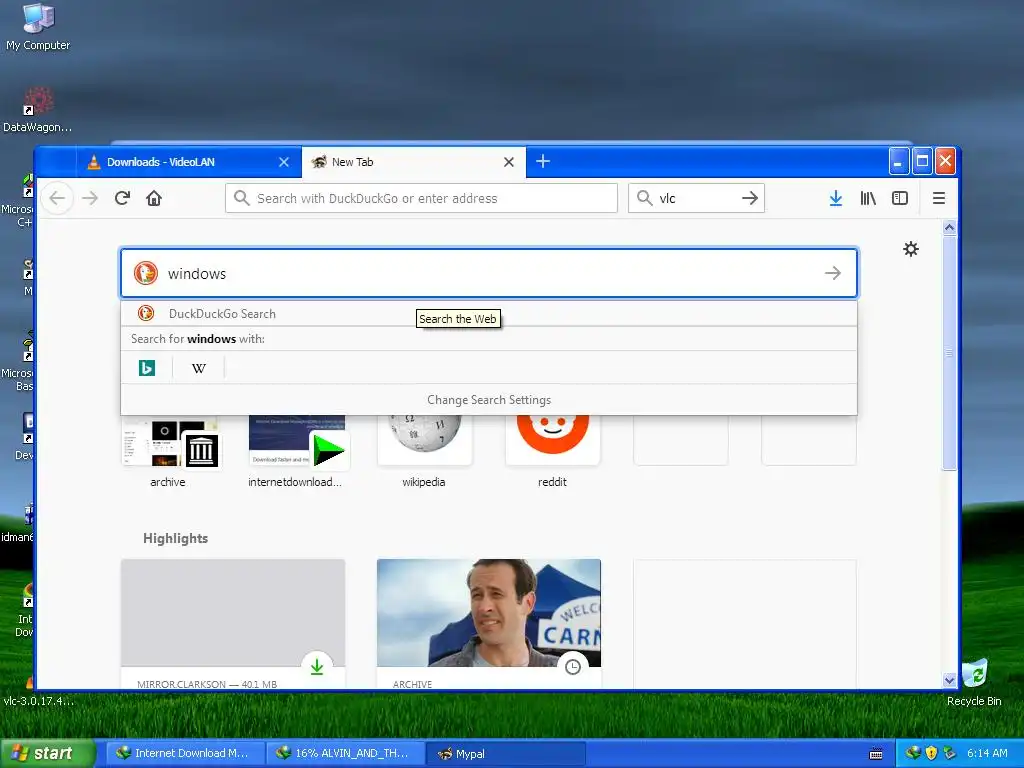1024x768 pixels.
Task: Close the Downloads - VideoLAN tab
Action: click(284, 162)
